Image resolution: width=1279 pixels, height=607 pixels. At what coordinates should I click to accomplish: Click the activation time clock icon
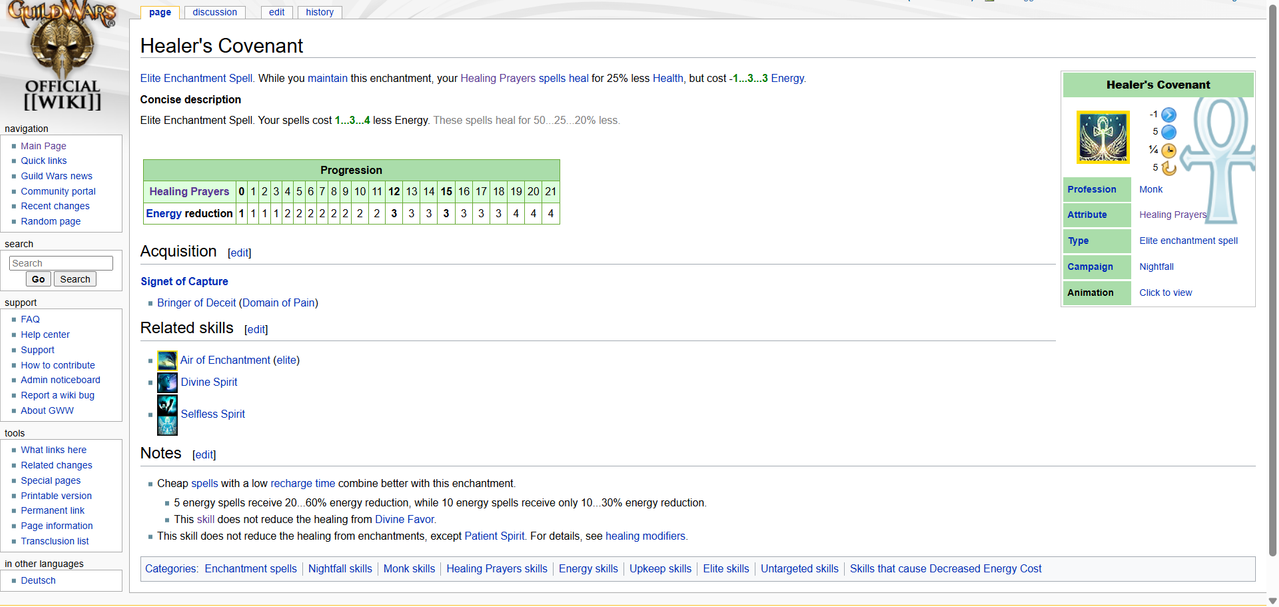pyautogui.click(x=1168, y=150)
